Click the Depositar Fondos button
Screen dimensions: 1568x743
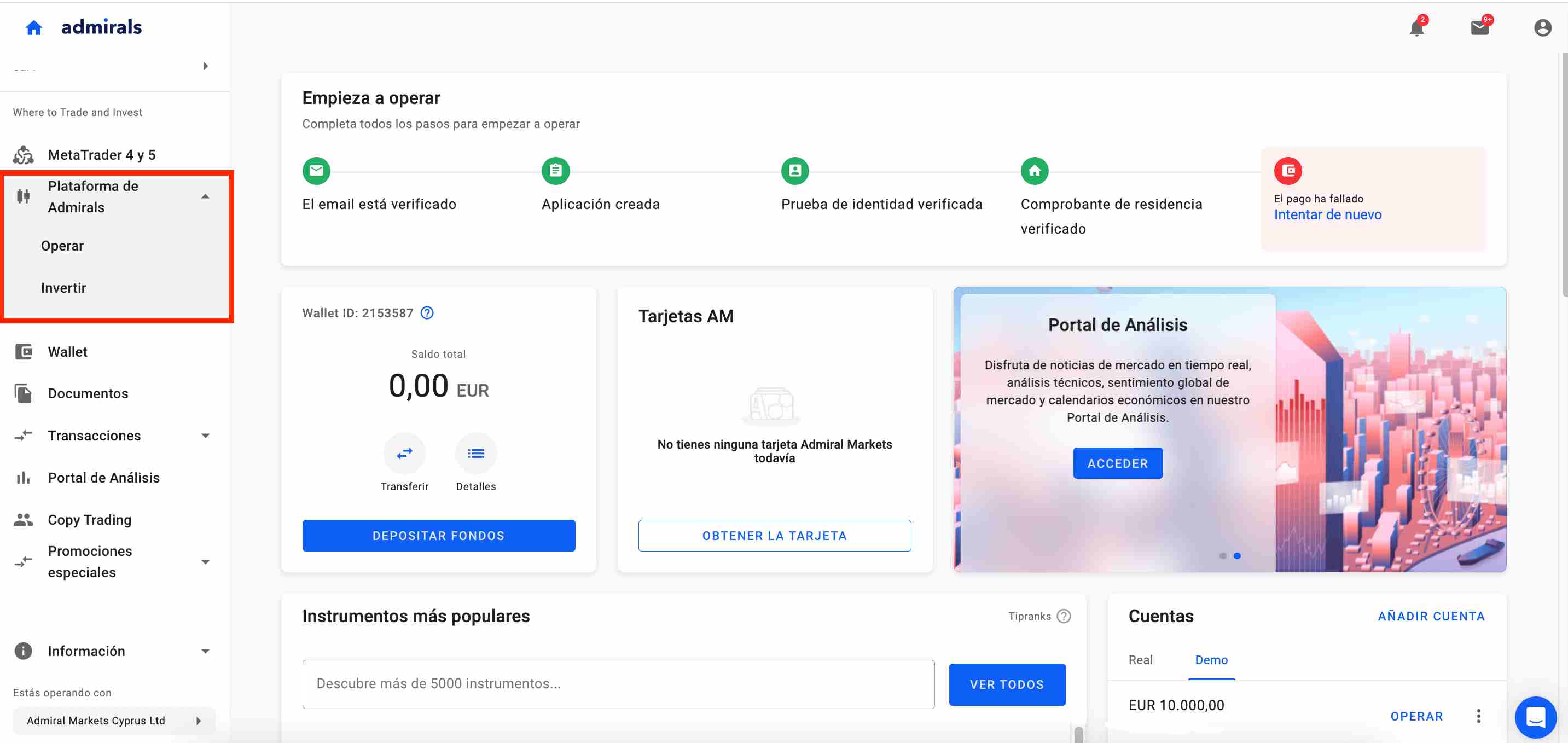438,536
